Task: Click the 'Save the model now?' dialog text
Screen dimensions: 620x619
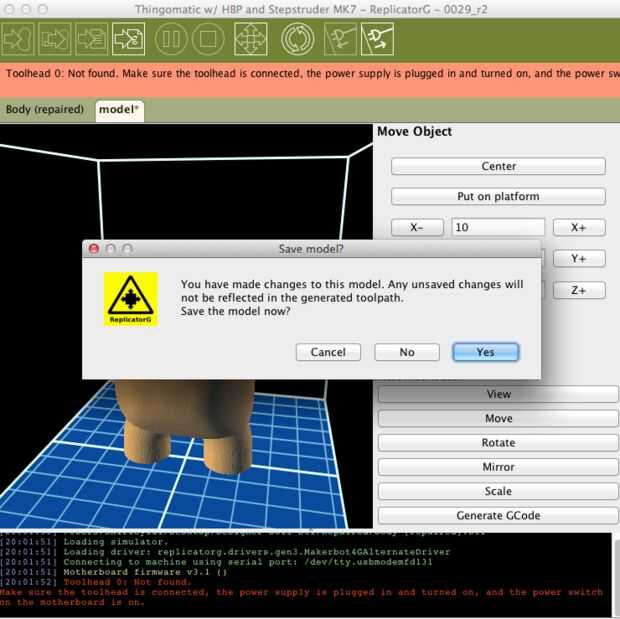Action: tap(236, 311)
